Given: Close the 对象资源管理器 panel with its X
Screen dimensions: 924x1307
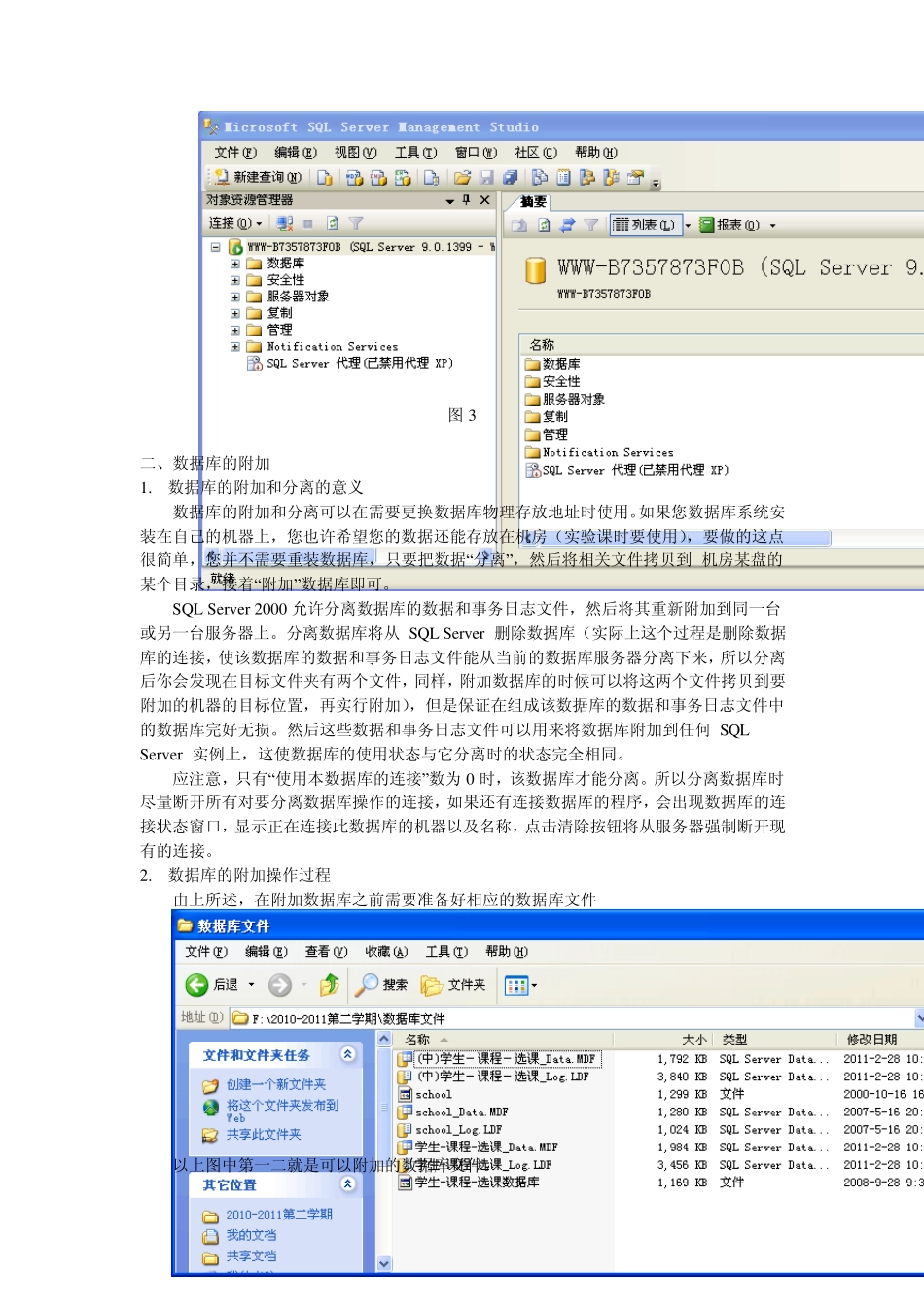Looking at the screenshot, I should point(485,199).
